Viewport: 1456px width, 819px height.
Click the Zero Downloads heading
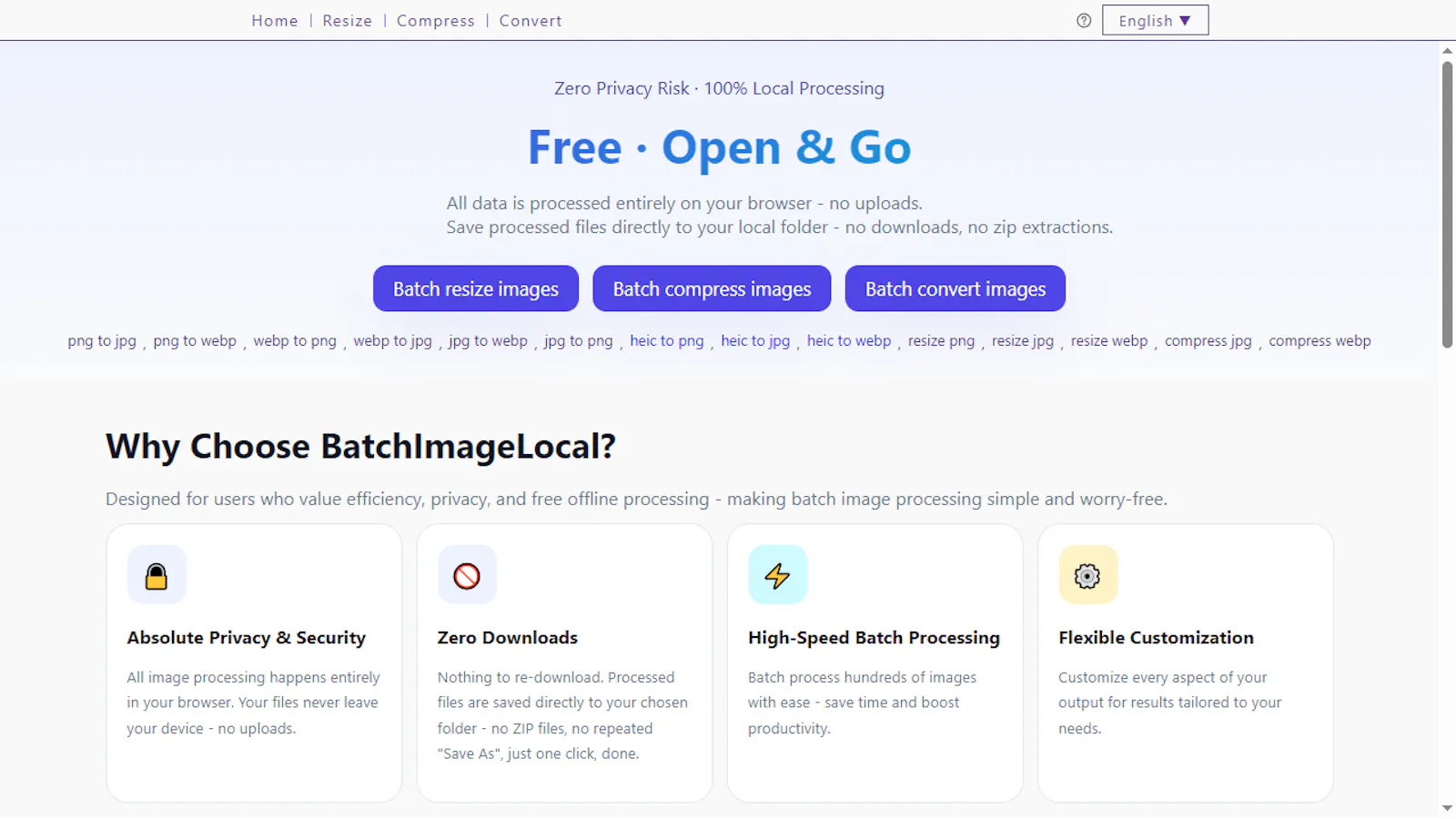[x=508, y=638]
